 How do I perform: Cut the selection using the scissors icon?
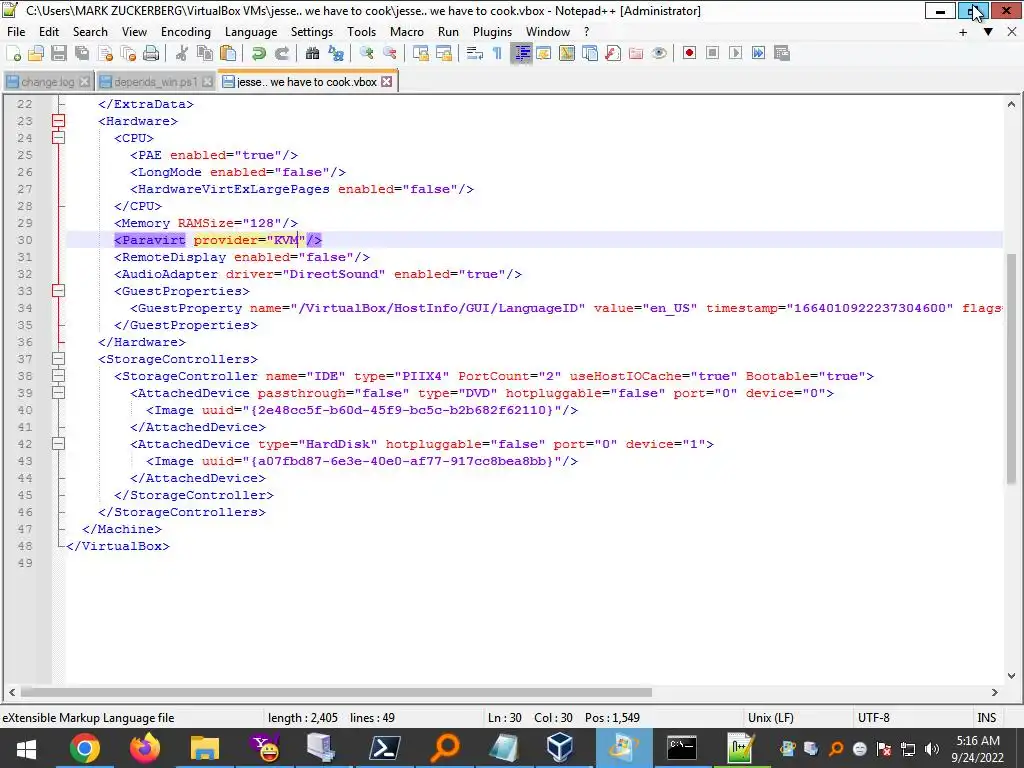pos(182,54)
